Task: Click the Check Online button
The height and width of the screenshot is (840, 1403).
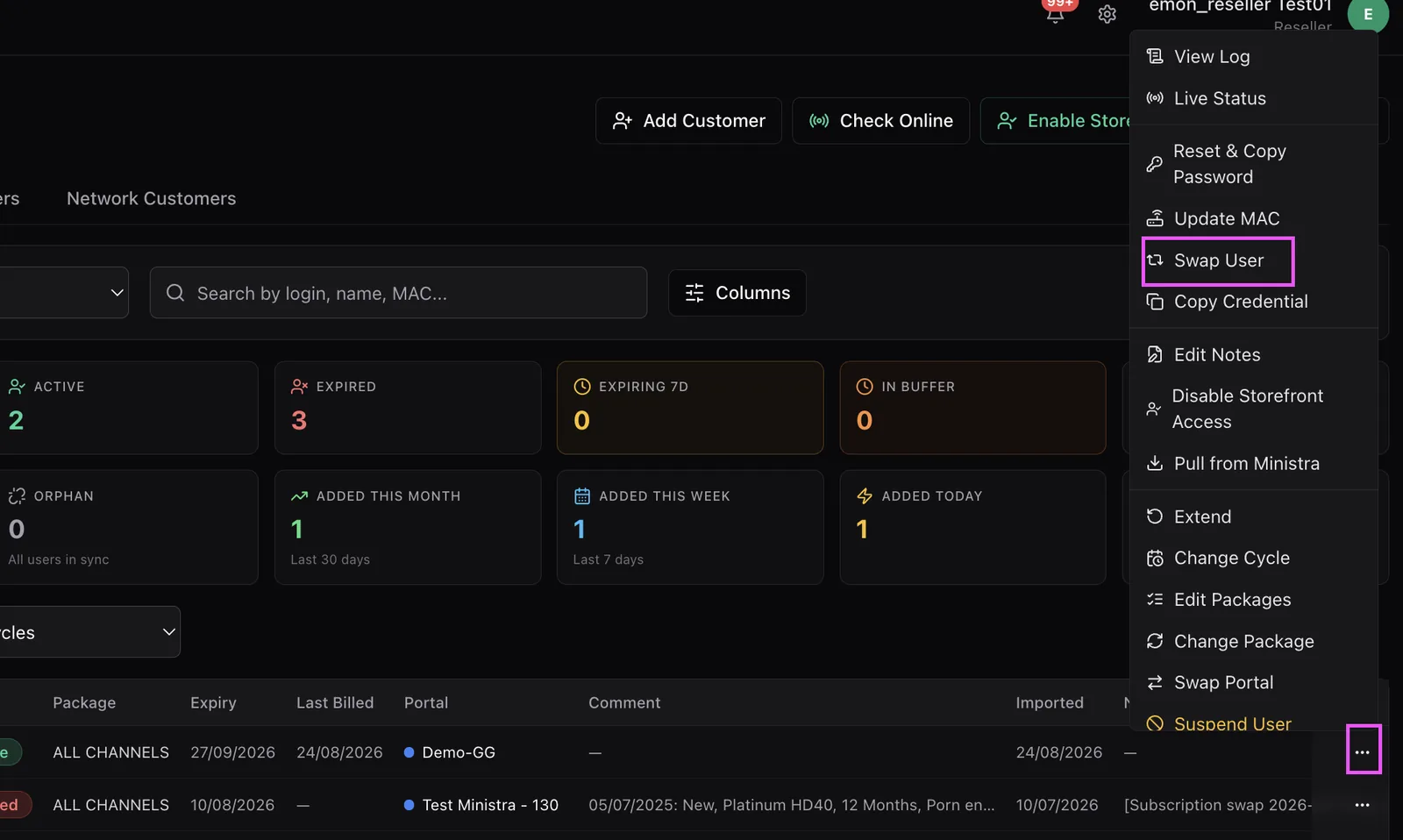Action: (880, 121)
